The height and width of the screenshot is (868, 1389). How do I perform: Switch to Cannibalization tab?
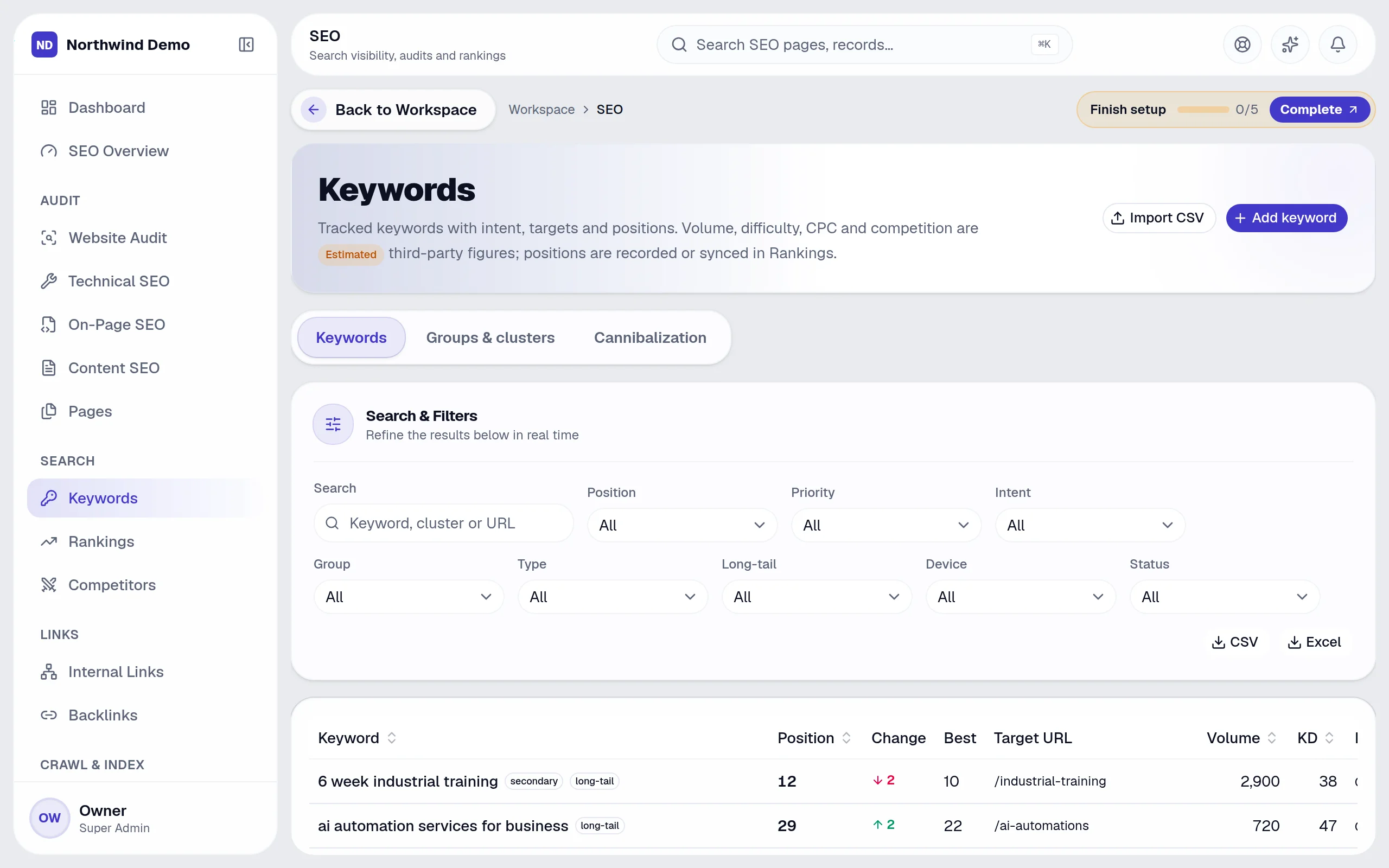pyautogui.click(x=649, y=337)
